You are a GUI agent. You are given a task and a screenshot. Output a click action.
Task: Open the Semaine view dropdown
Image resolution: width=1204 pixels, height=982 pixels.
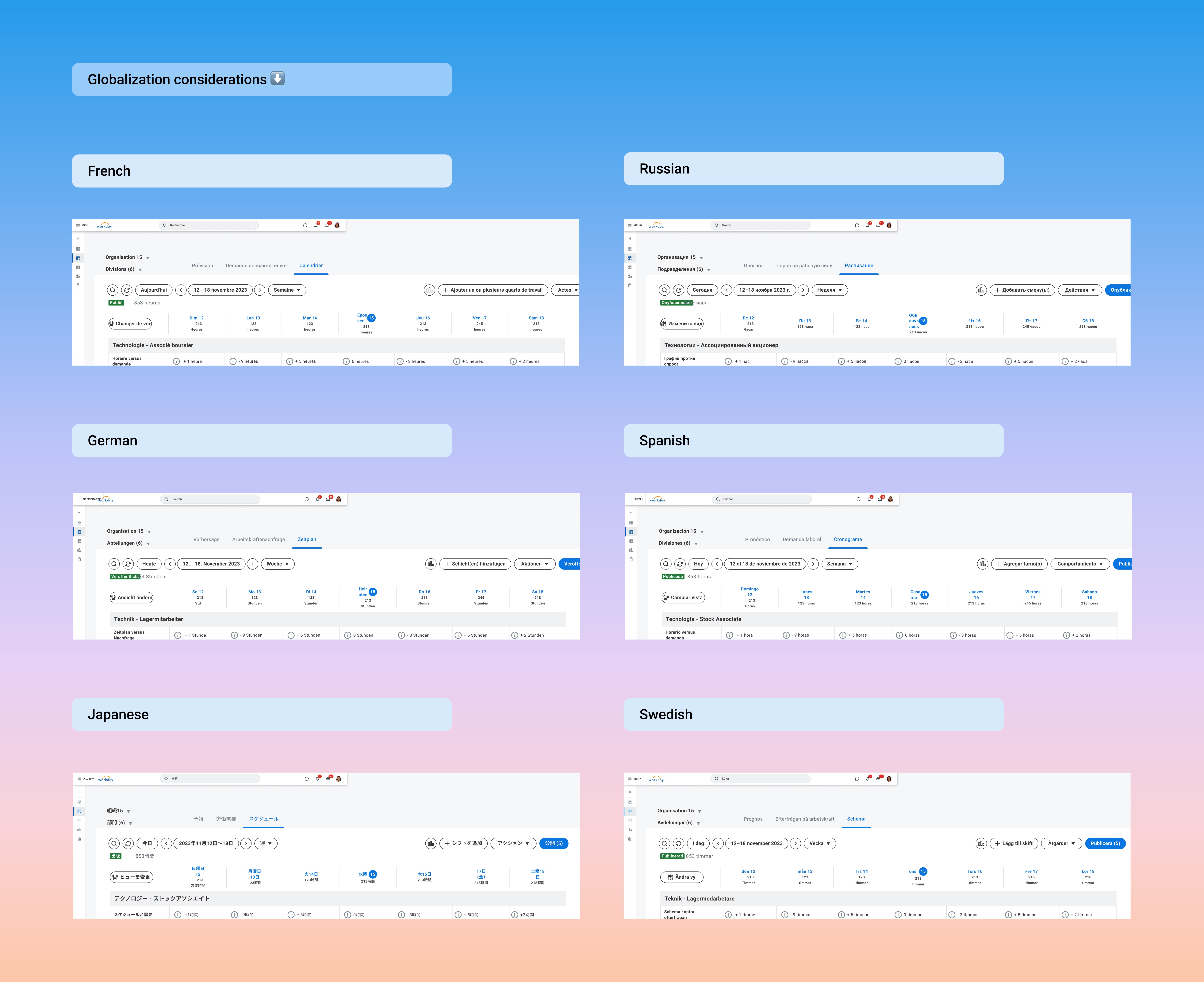point(287,290)
